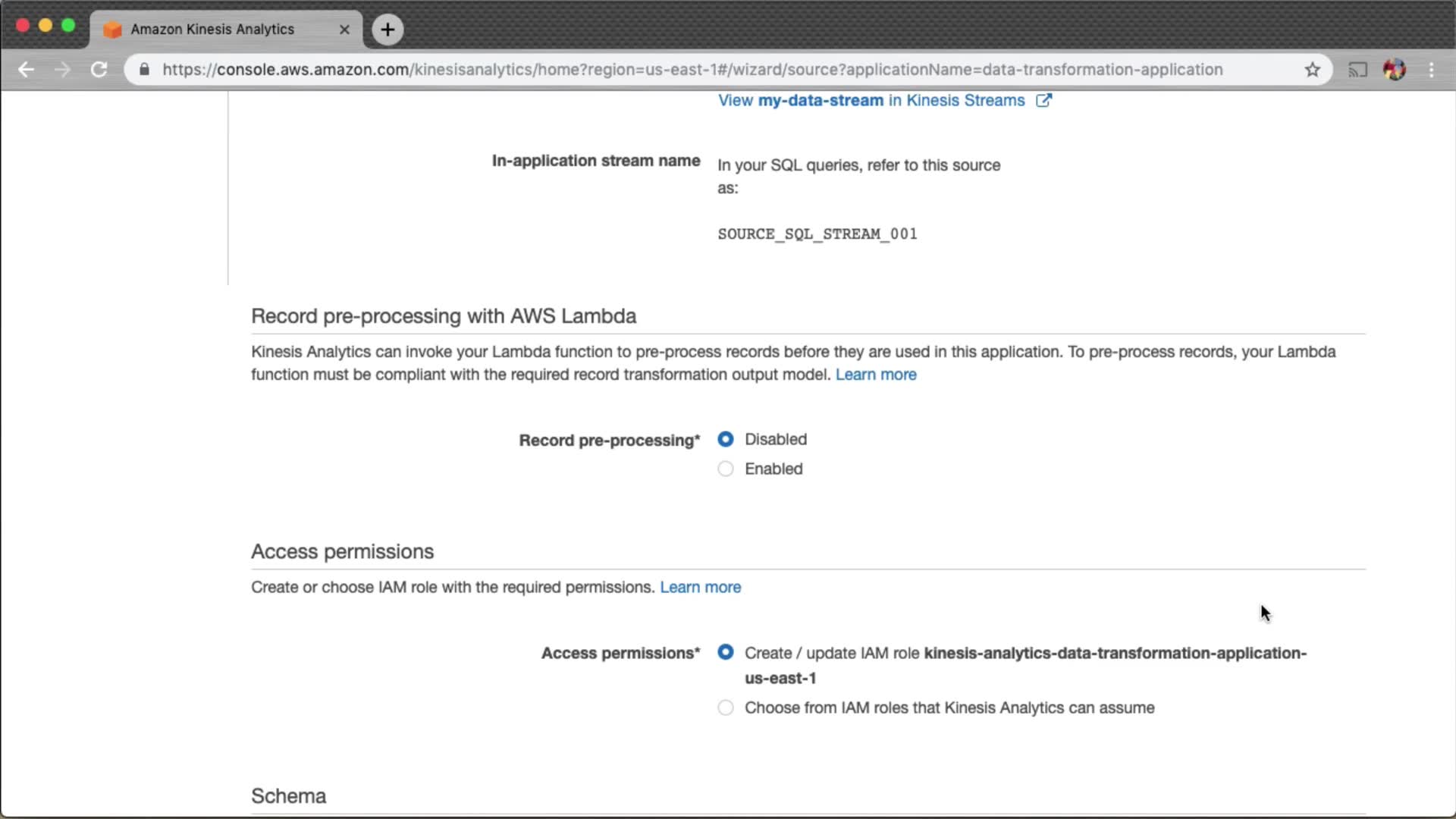Reload the page with refresh icon
Viewport: 1456px width, 819px height.
pos(99,70)
